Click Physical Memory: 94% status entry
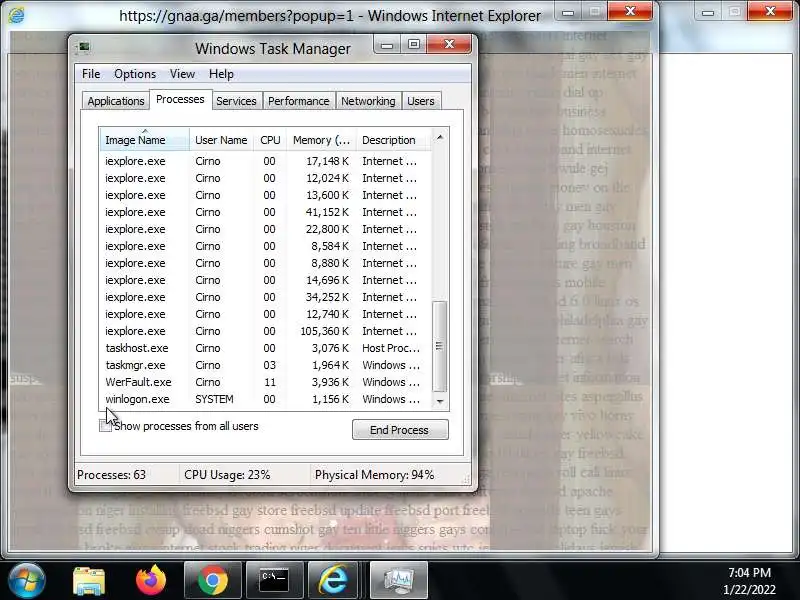This screenshot has height=600, width=800. click(x=374, y=475)
